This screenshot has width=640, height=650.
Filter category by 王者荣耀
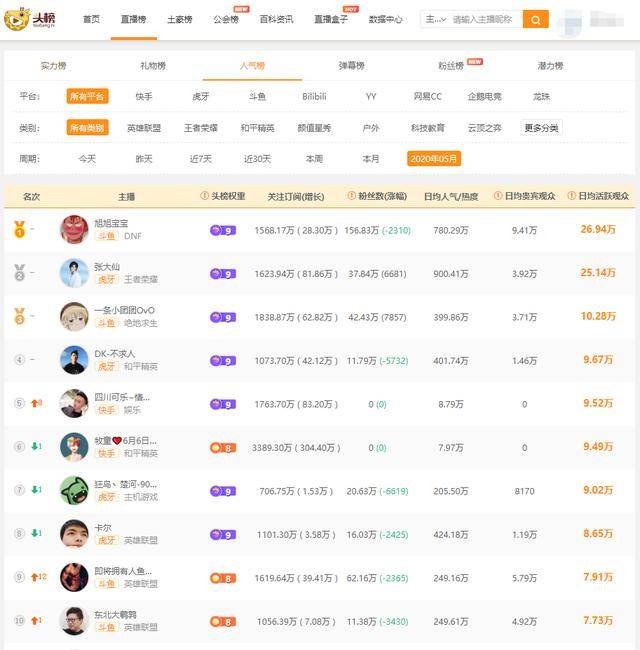point(201,128)
